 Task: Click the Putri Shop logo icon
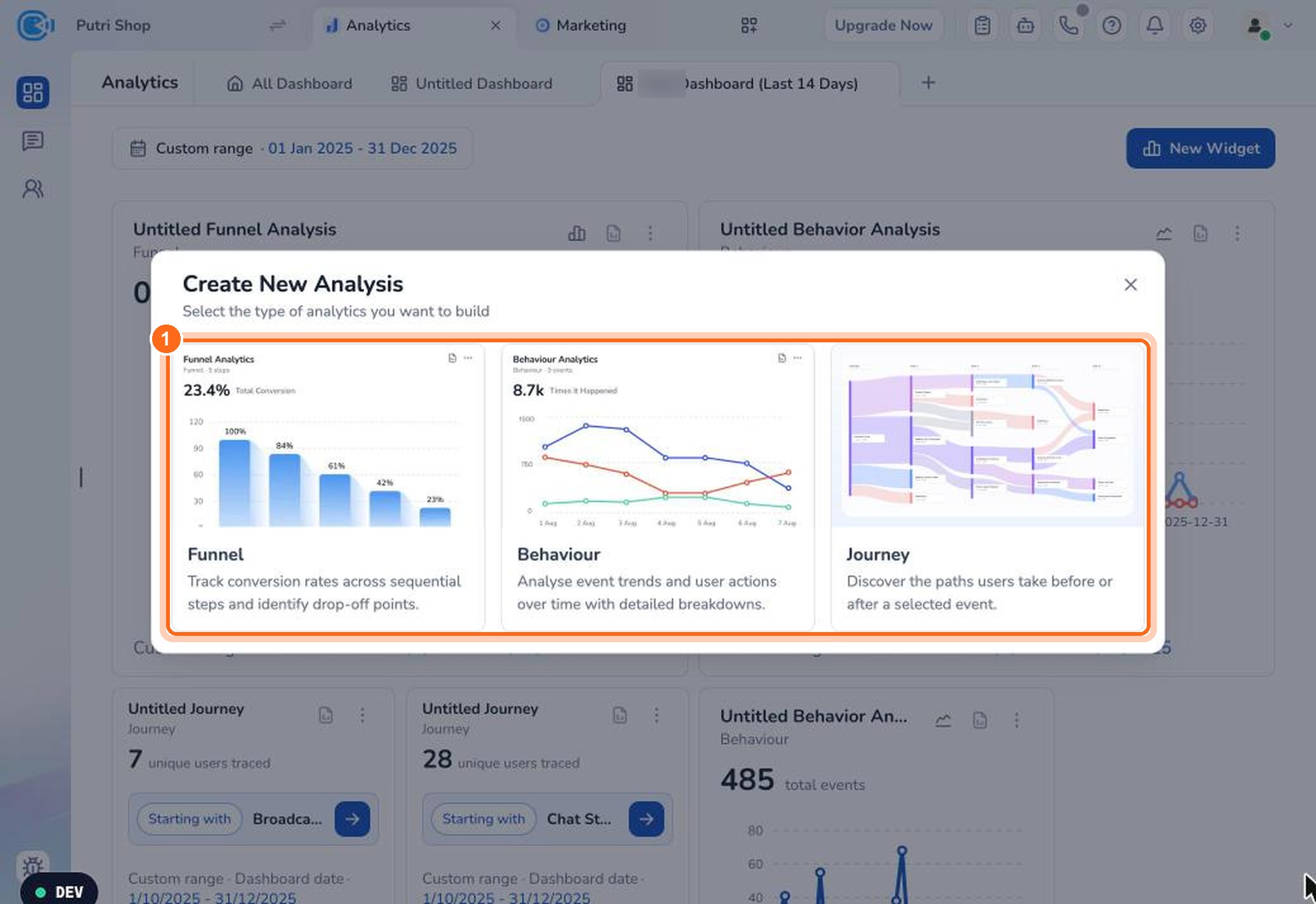coord(35,25)
